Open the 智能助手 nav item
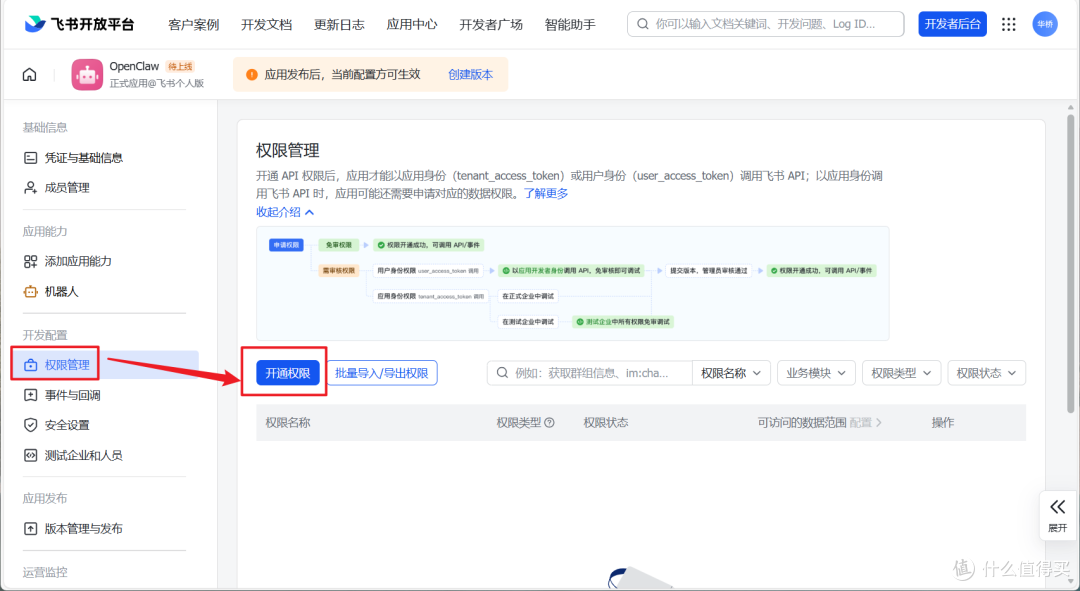 click(x=570, y=25)
